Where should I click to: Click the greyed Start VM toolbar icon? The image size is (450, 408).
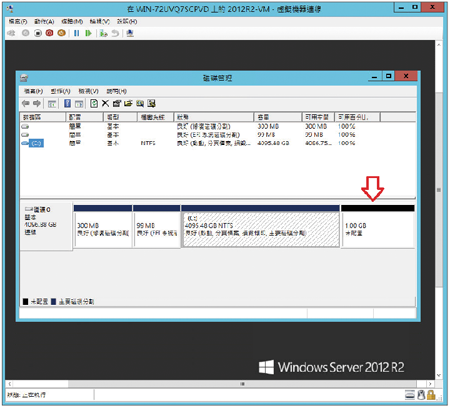(26, 33)
